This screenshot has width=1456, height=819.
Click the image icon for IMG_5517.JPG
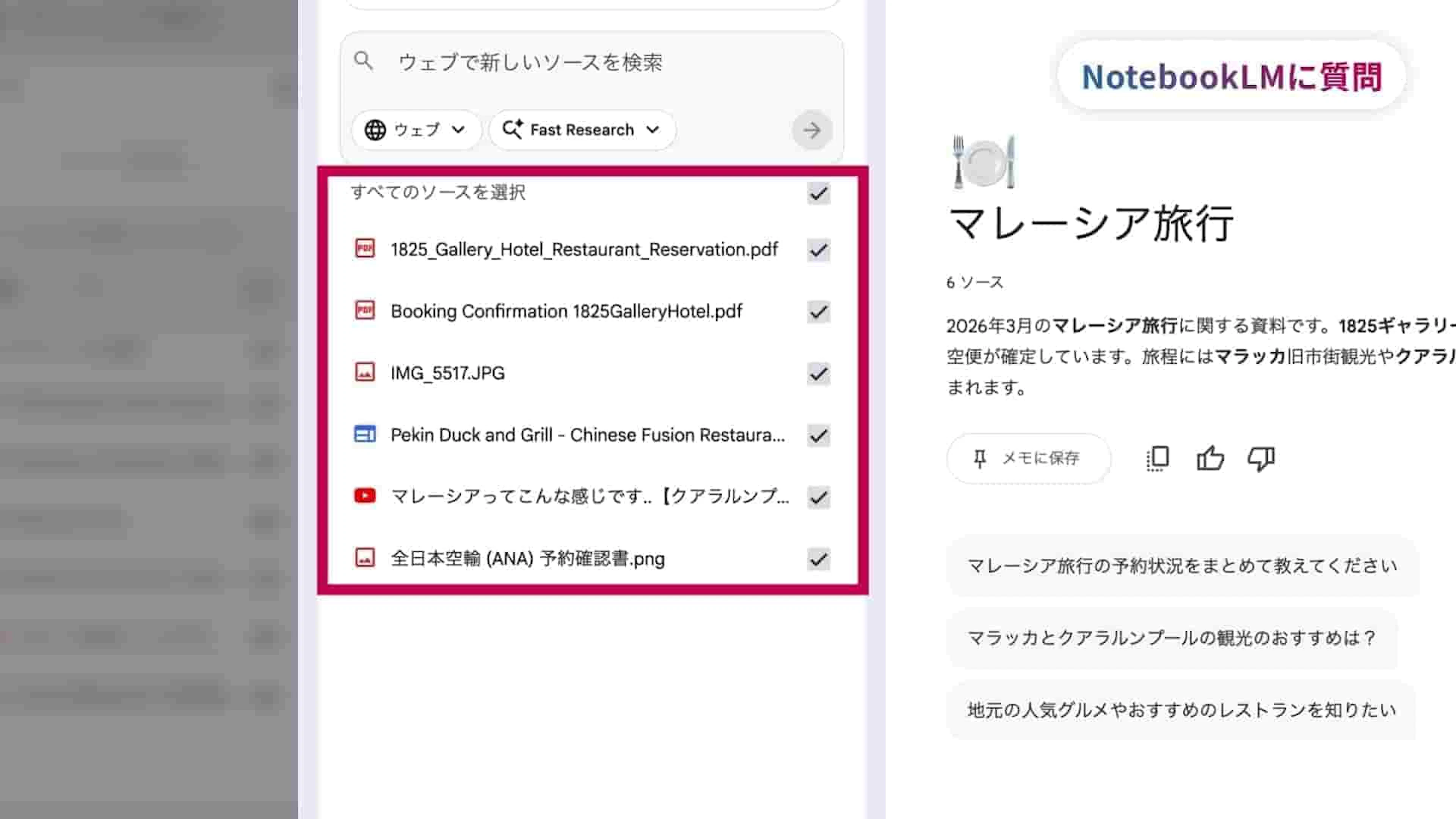point(364,372)
